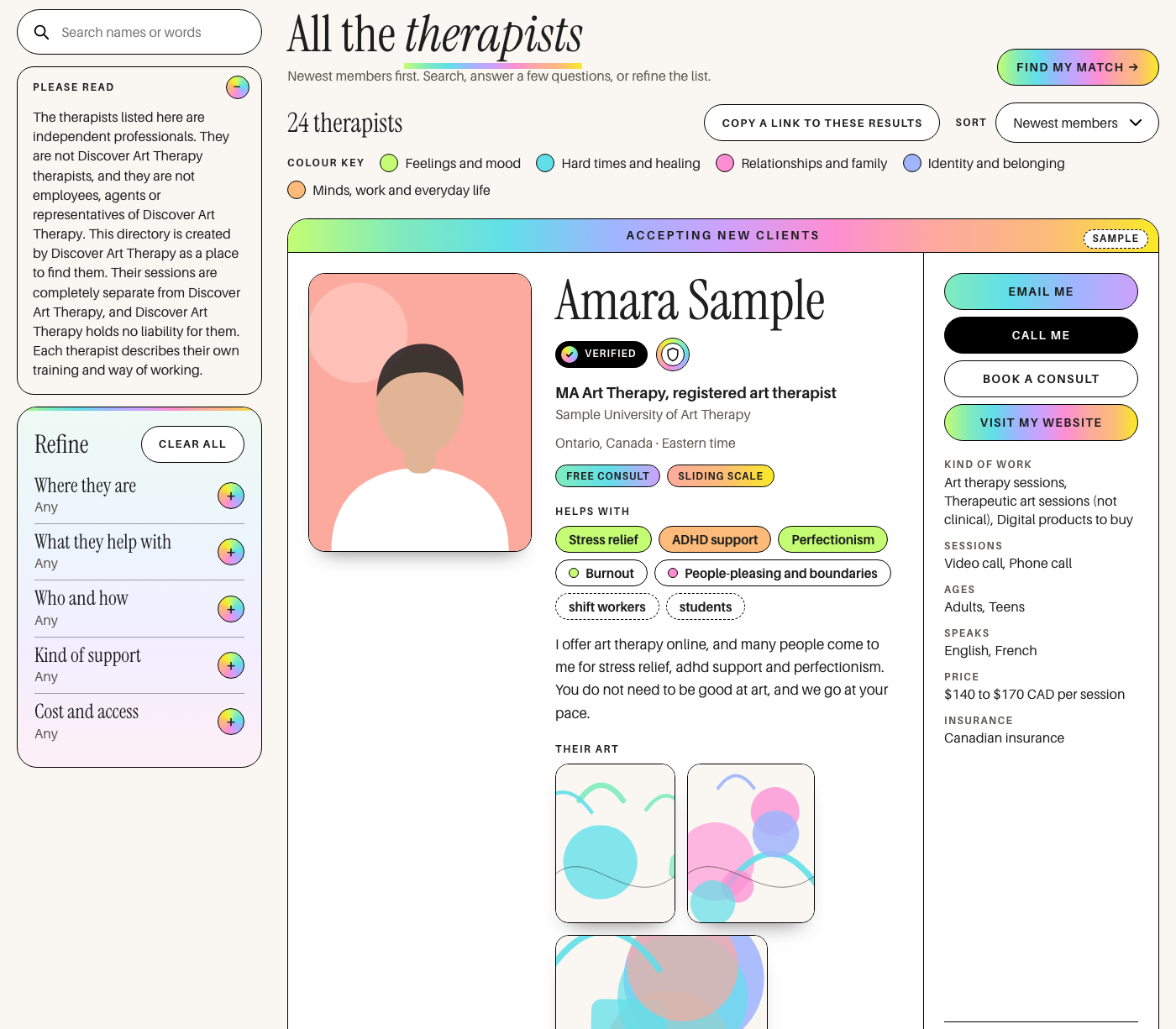Open the Newest members sort dropdown

tap(1077, 123)
